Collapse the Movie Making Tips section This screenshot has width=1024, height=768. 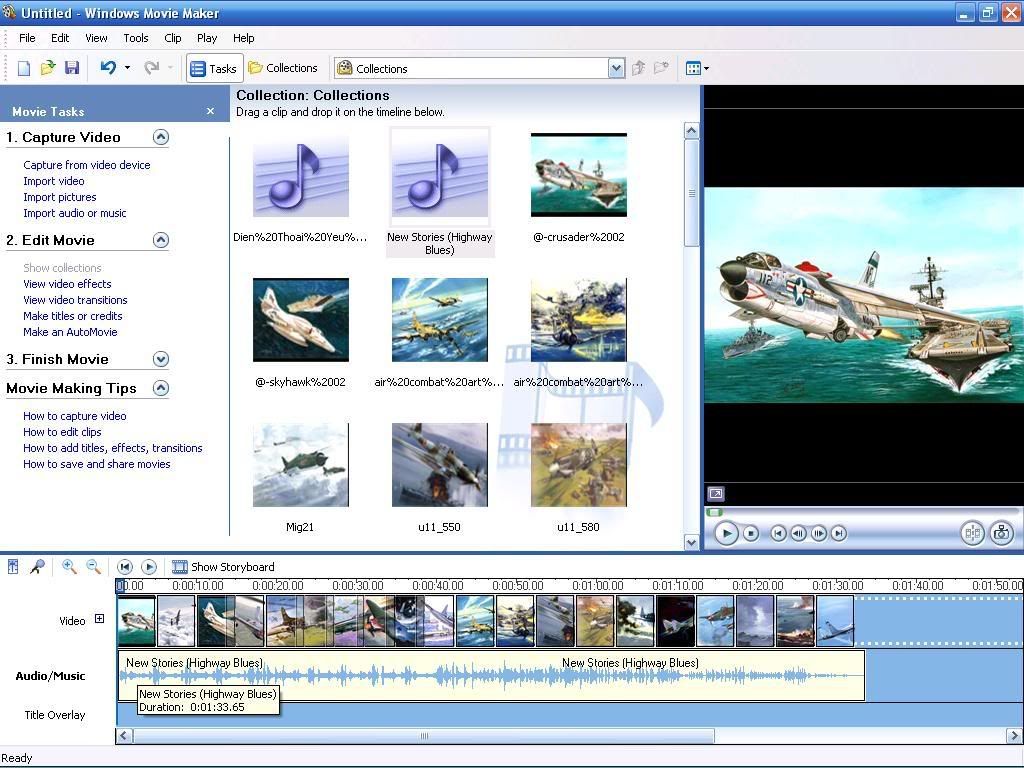161,388
